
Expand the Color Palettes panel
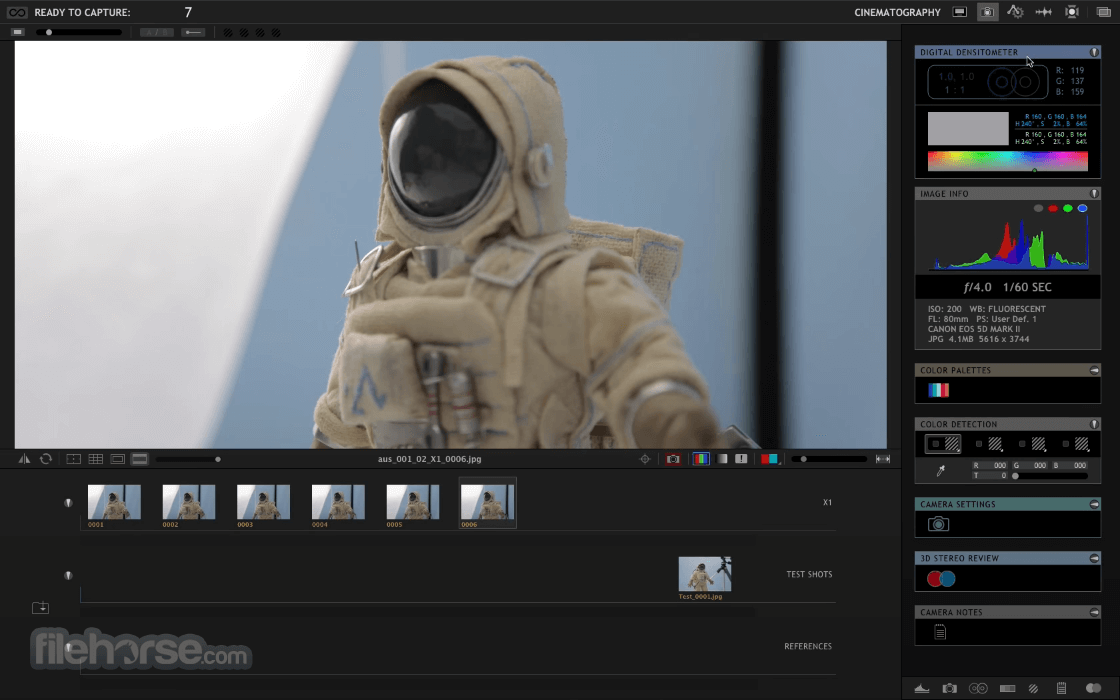1094,370
